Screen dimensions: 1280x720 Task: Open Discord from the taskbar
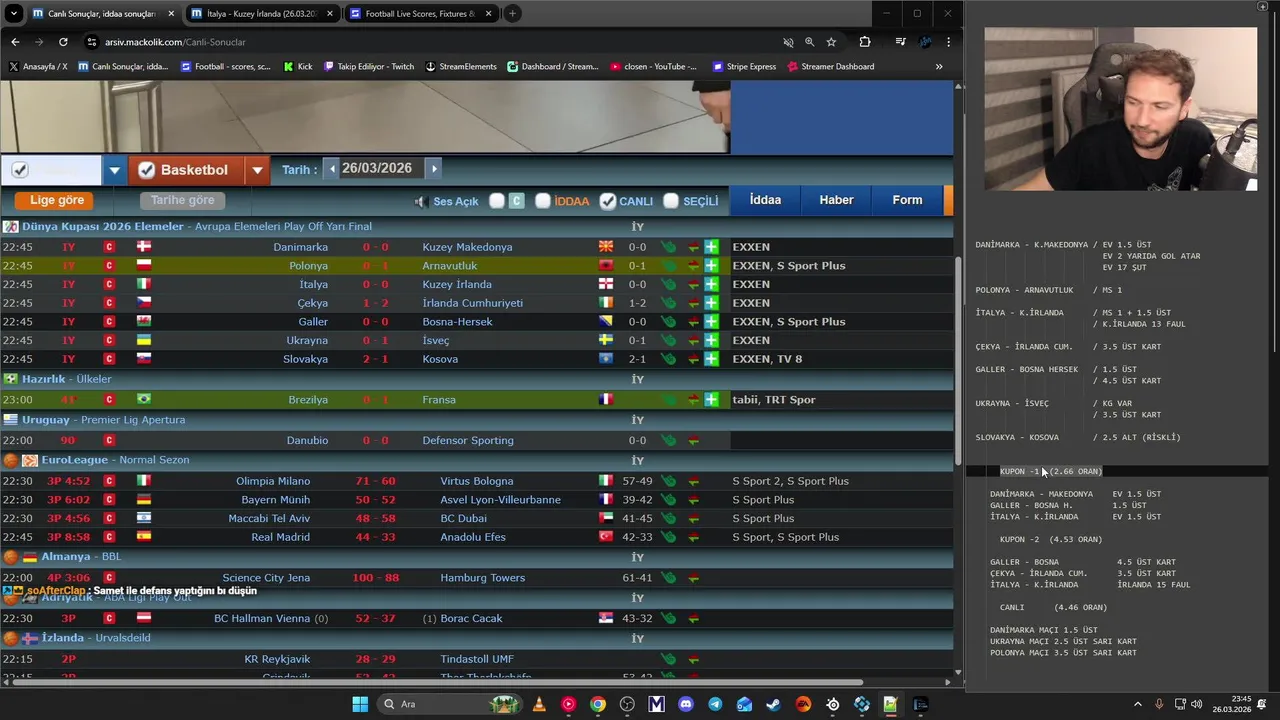[686, 704]
